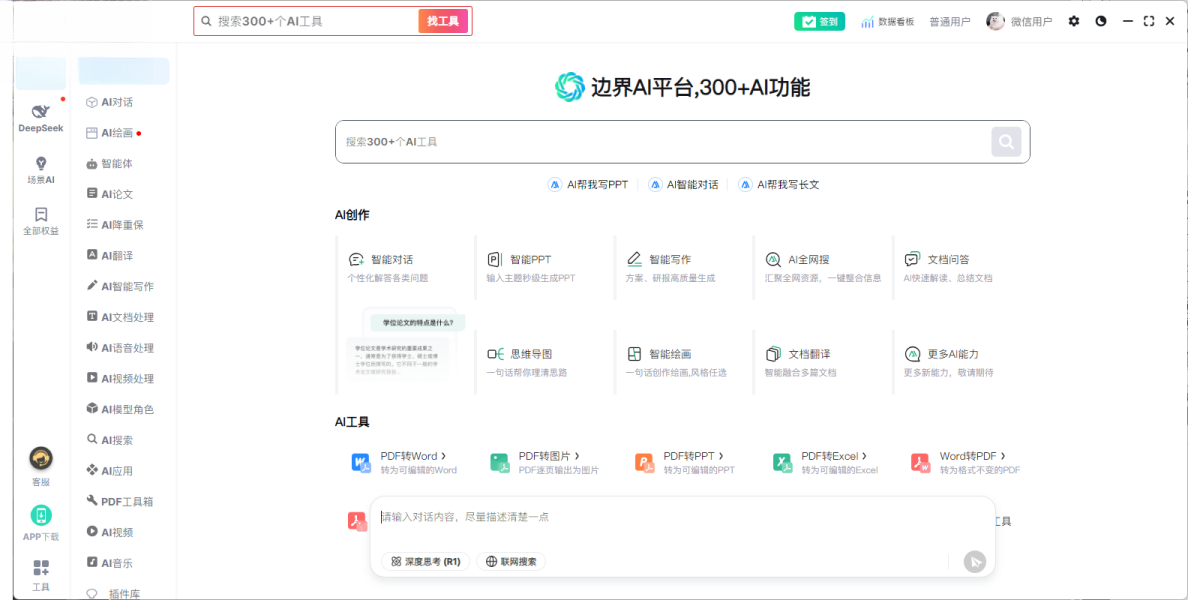
Task: Open 文档翻译 card
Action: pos(822,363)
